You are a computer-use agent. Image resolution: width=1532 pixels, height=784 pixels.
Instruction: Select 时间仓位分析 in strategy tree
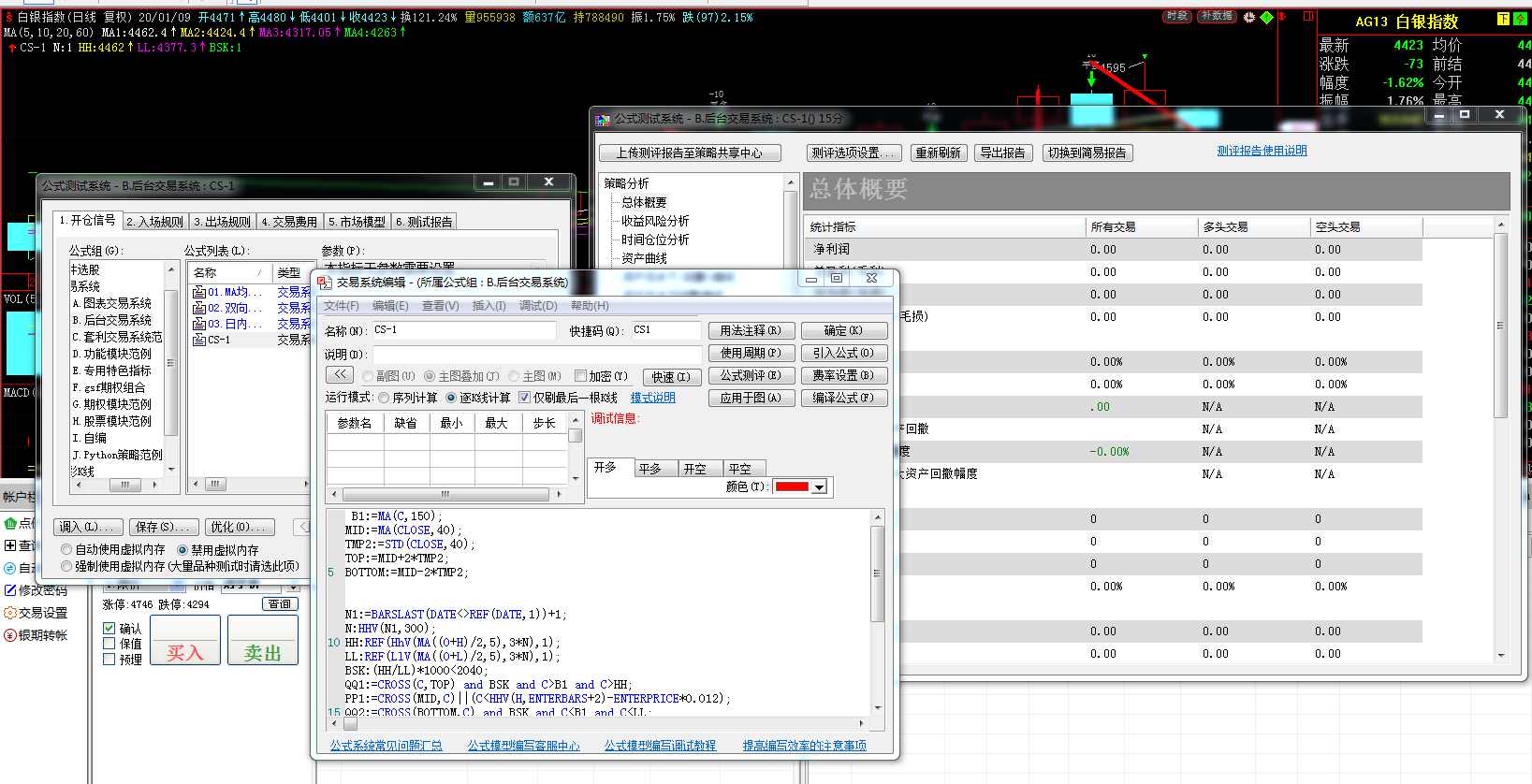pos(655,240)
